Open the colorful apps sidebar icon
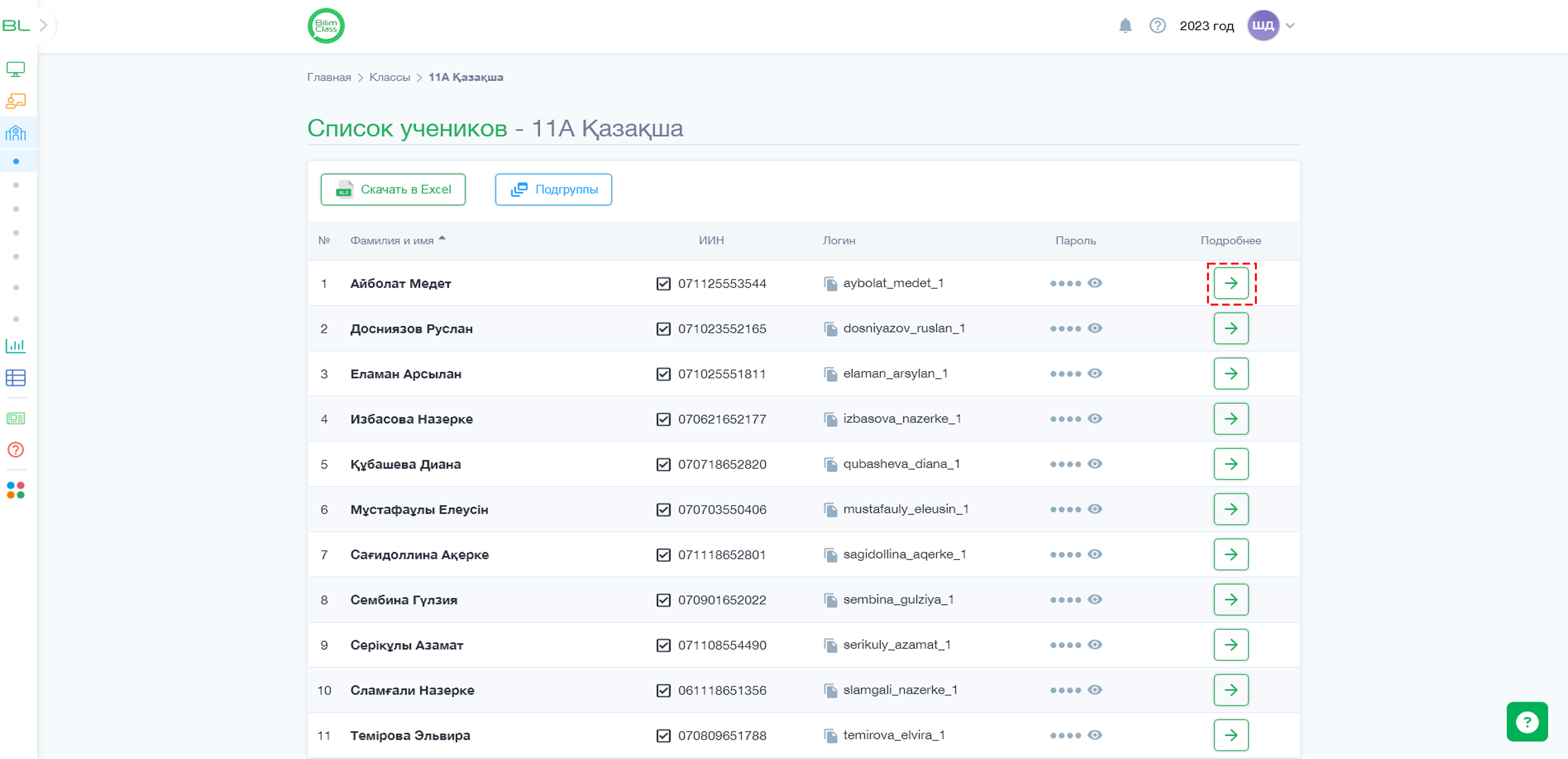 (15, 490)
